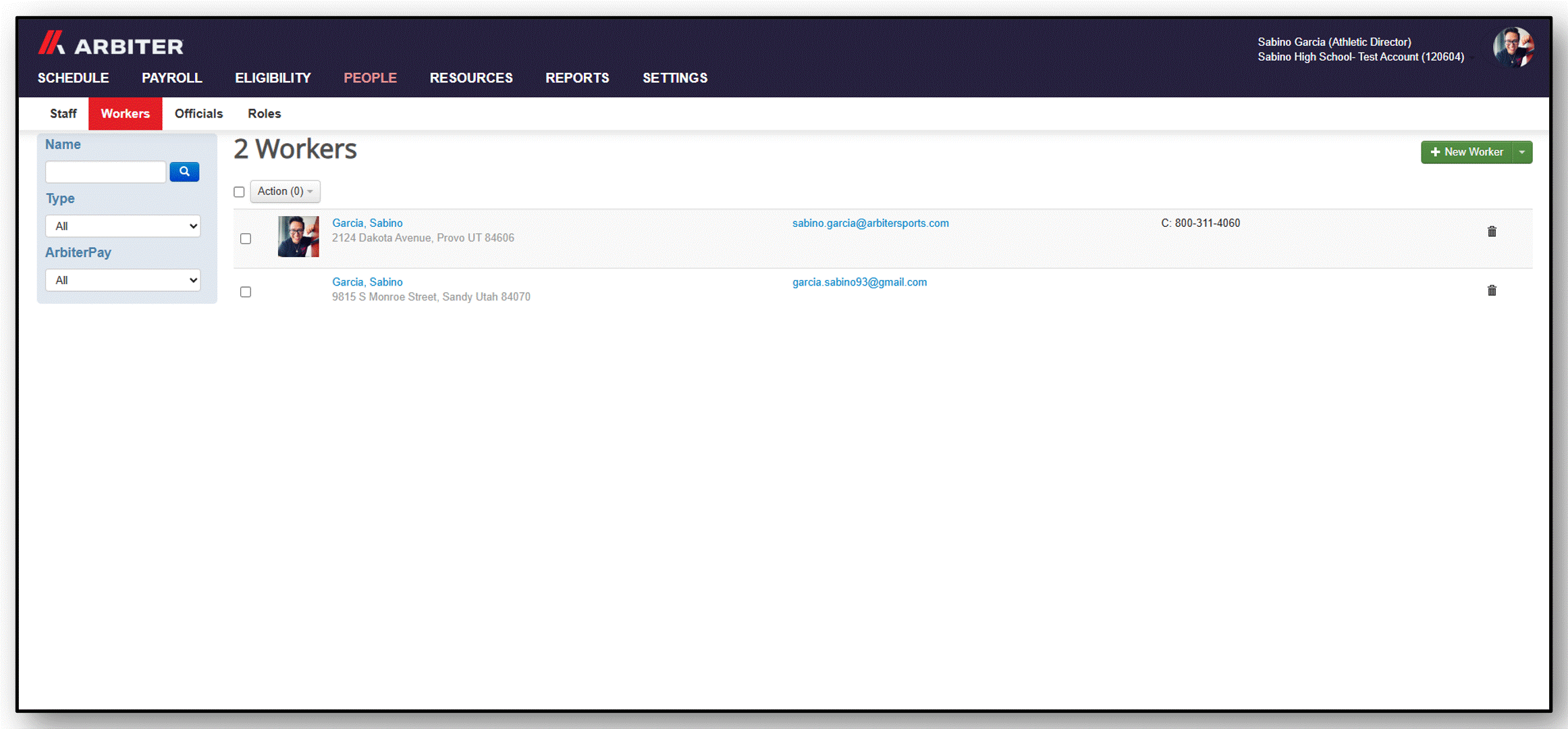Click the New Worker button

tap(1467, 153)
